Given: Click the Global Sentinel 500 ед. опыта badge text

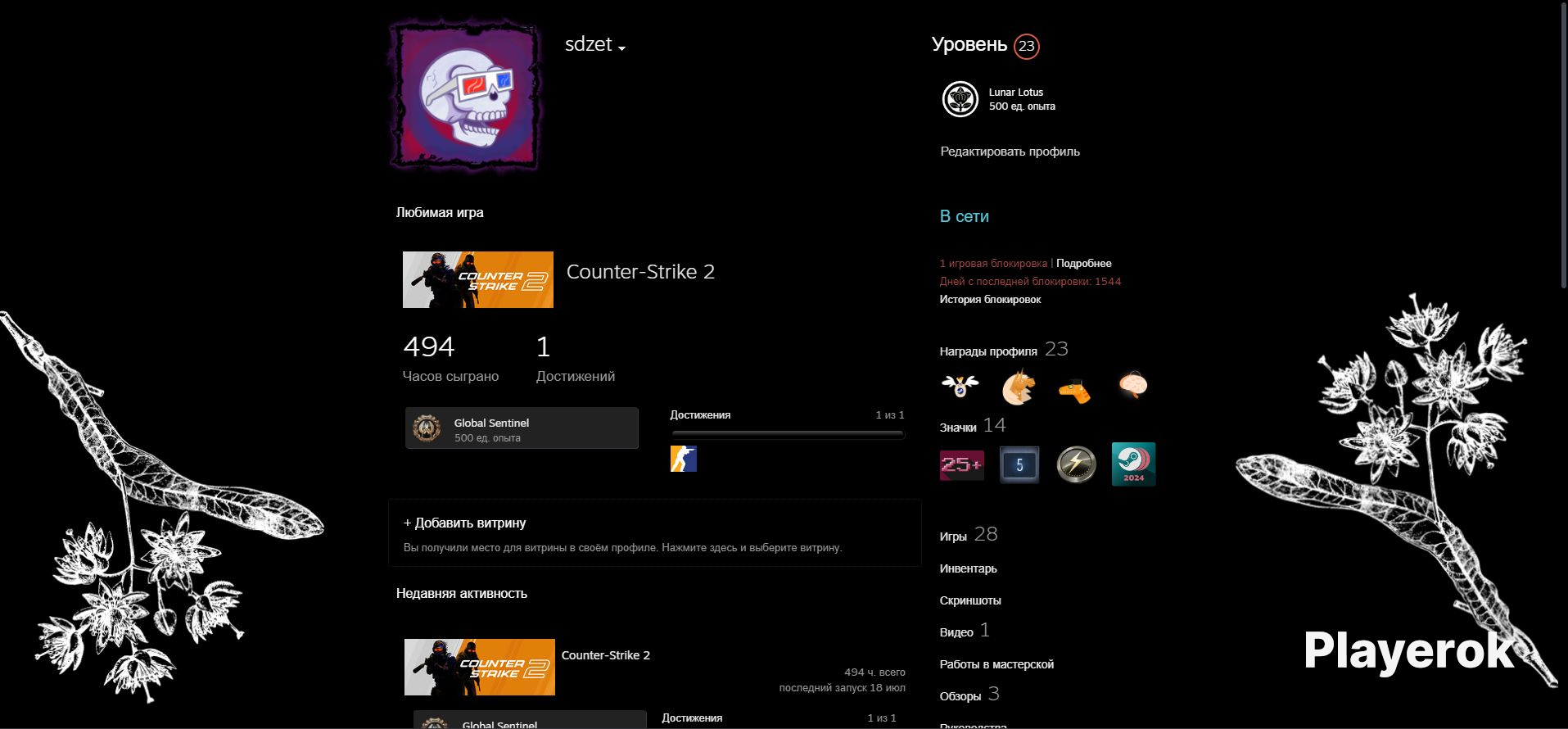Looking at the screenshot, I should click(x=491, y=430).
